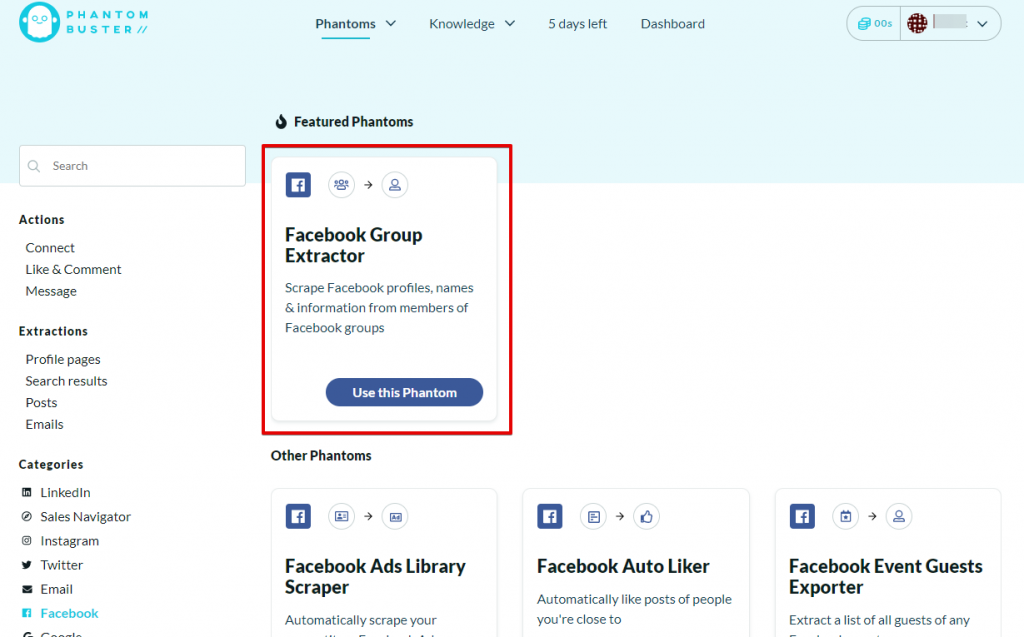Click the search magnifier icon
Screen dimensions: 1024x637
pyautogui.click(x=34, y=166)
